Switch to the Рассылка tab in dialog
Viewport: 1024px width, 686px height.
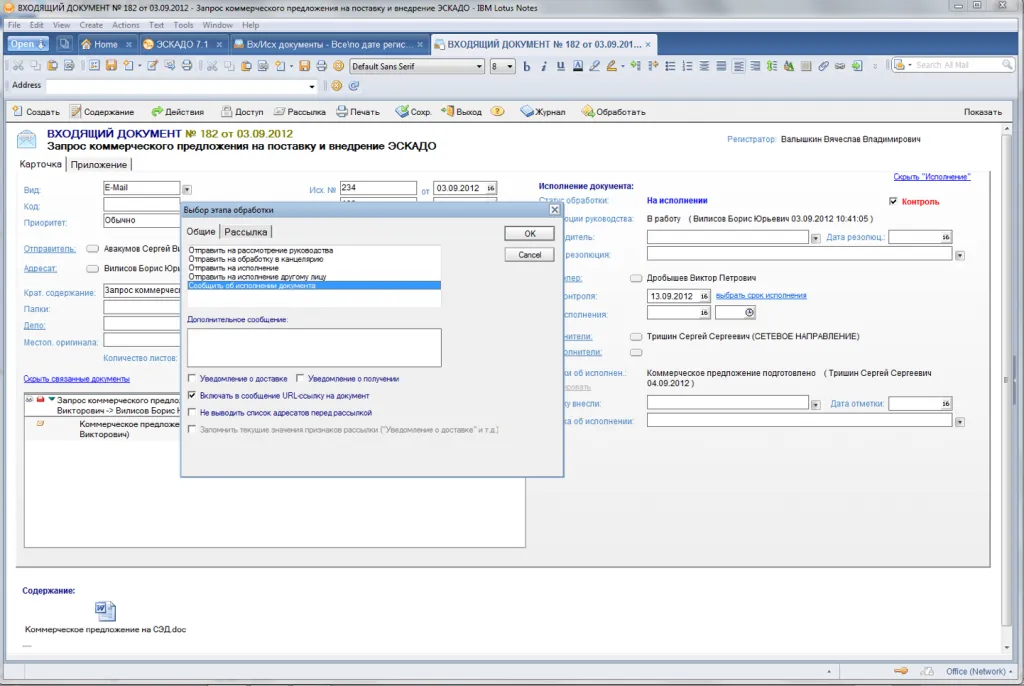coord(246,232)
